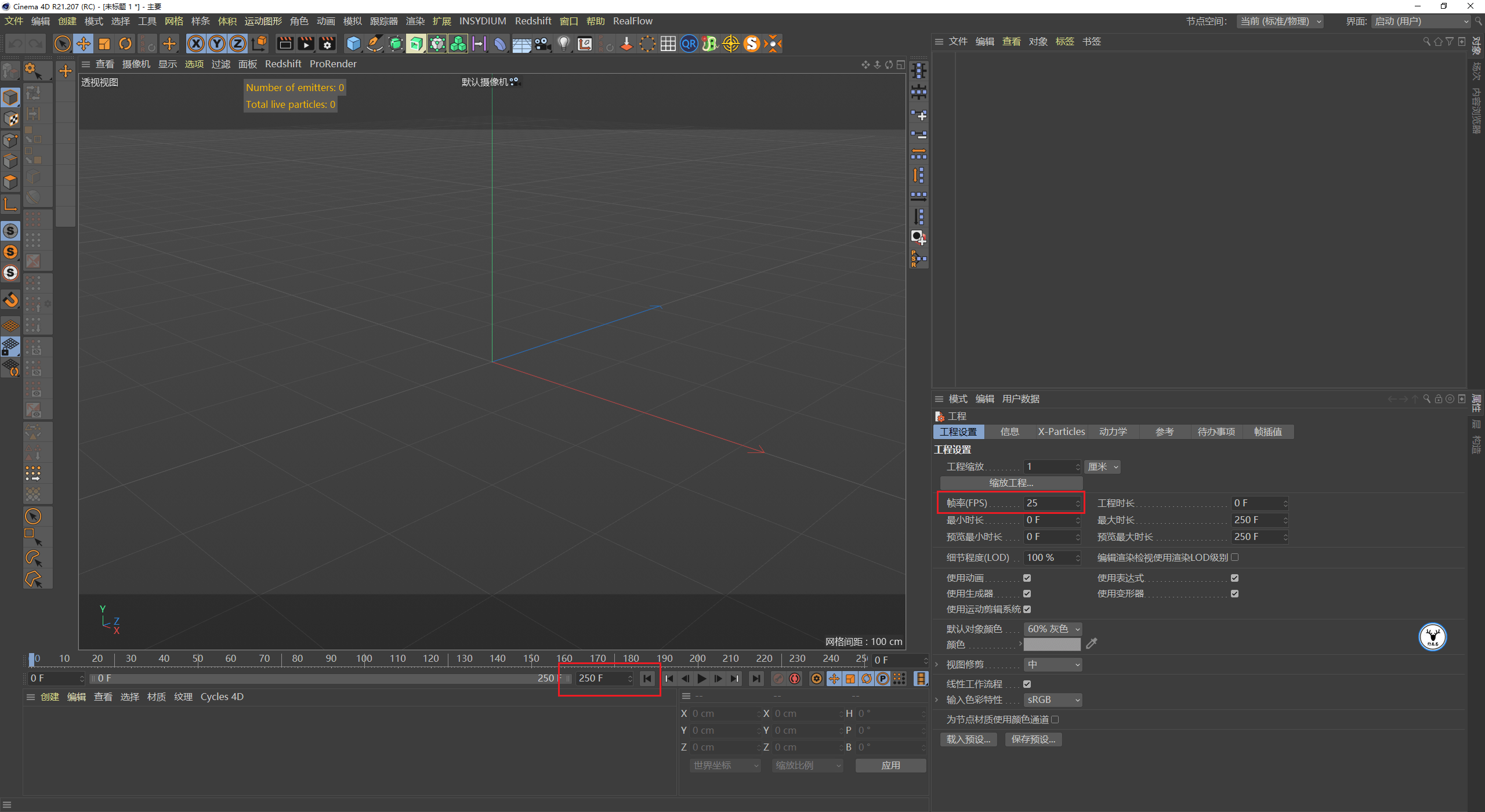
Task: Select the Scale tool
Action: click(104, 43)
